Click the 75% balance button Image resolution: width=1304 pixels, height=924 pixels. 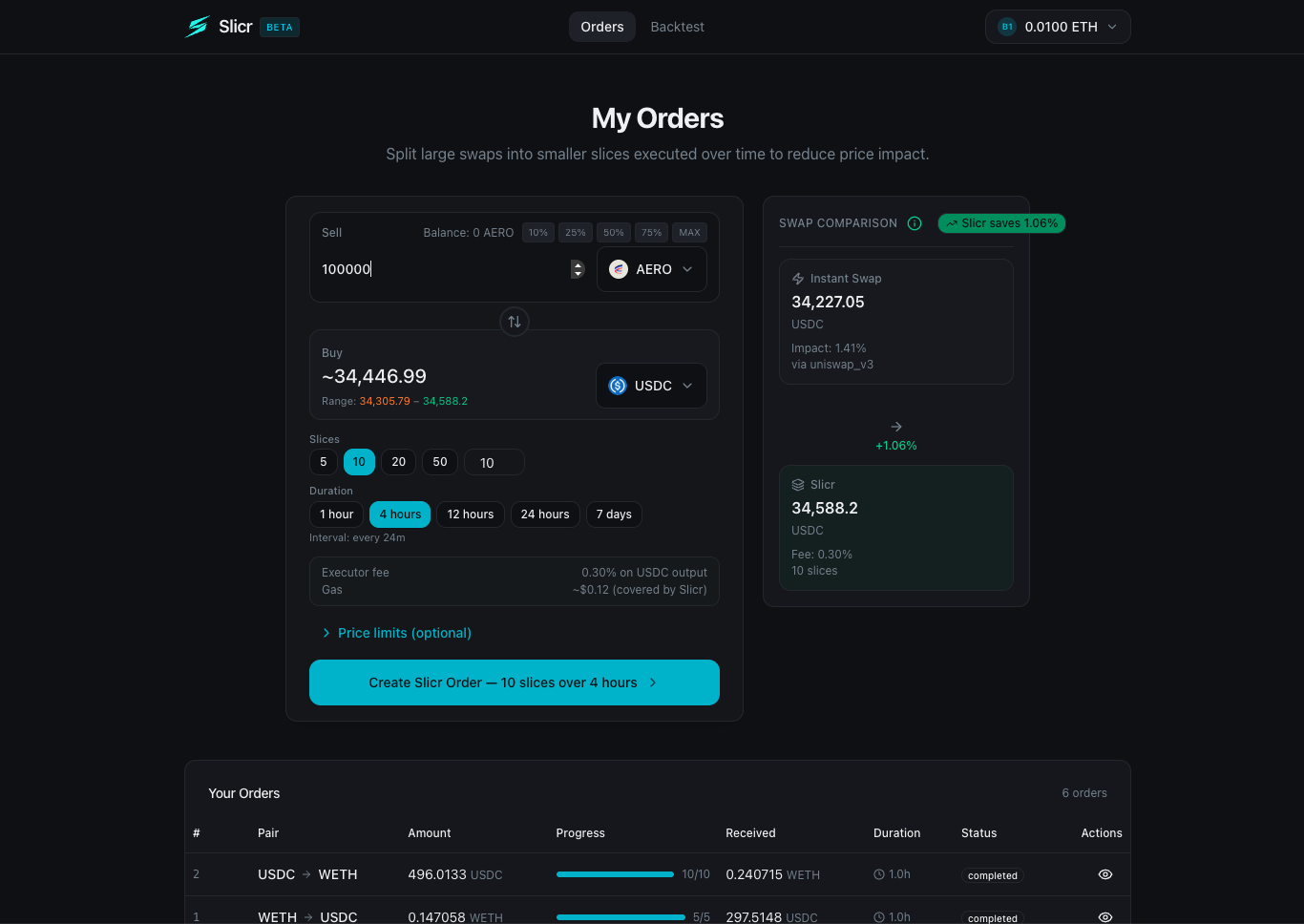[652, 233]
